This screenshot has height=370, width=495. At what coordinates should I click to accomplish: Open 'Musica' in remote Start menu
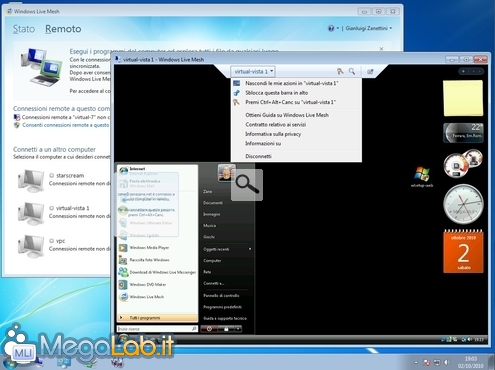click(x=210, y=226)
